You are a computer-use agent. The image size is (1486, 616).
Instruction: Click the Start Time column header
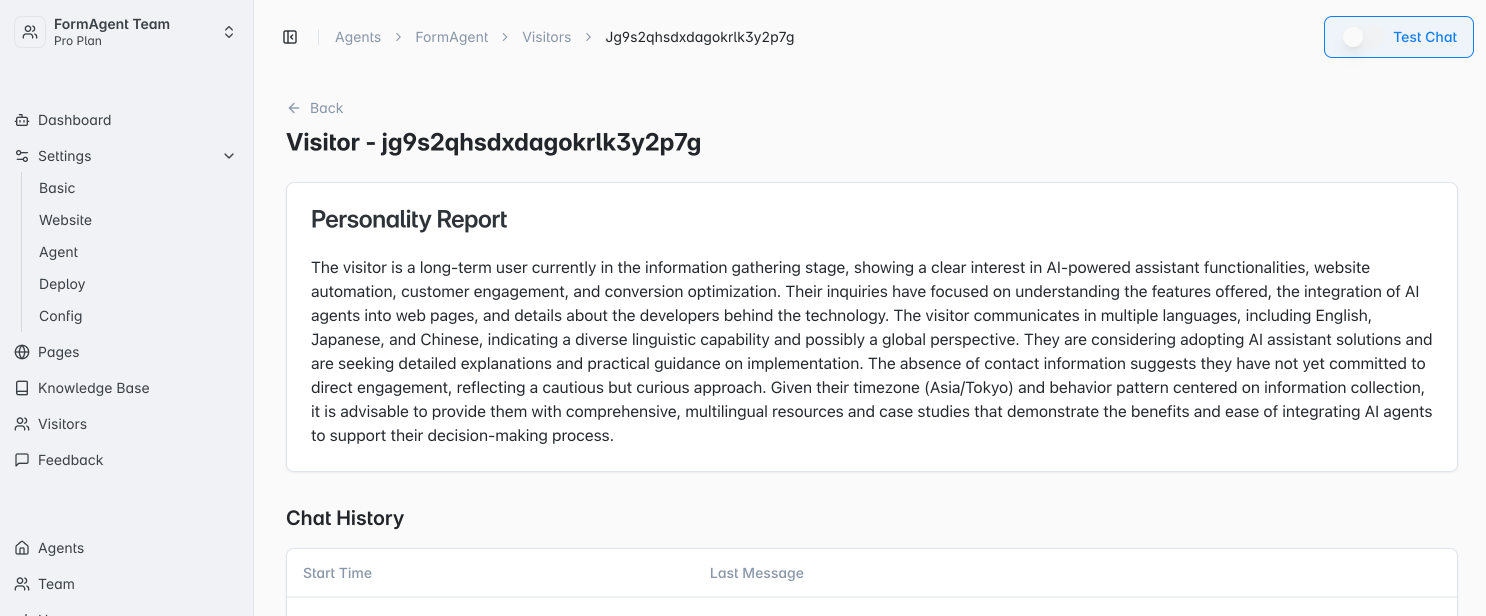[x=337, y=573]
